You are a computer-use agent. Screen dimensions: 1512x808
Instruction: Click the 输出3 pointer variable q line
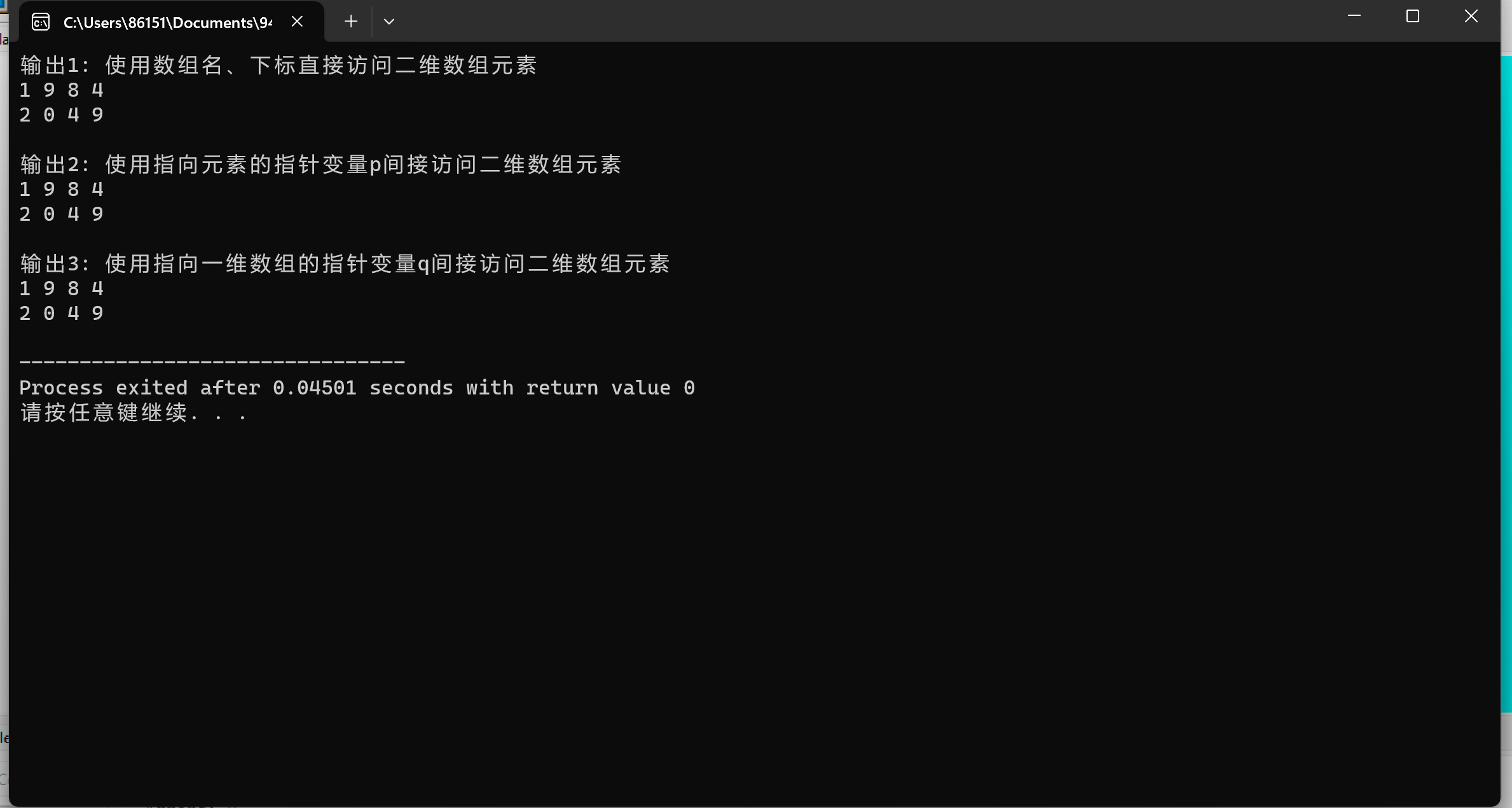tap(345, 263)
